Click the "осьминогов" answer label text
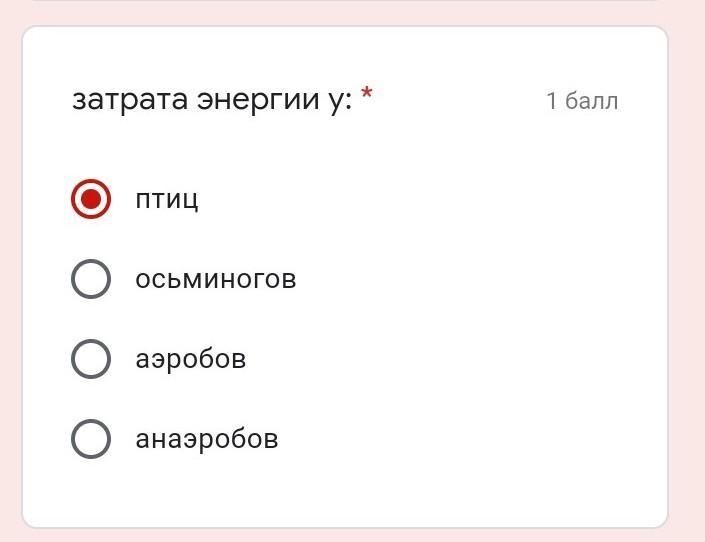This screenshot has height=542, width=705. tap(216, 279)
